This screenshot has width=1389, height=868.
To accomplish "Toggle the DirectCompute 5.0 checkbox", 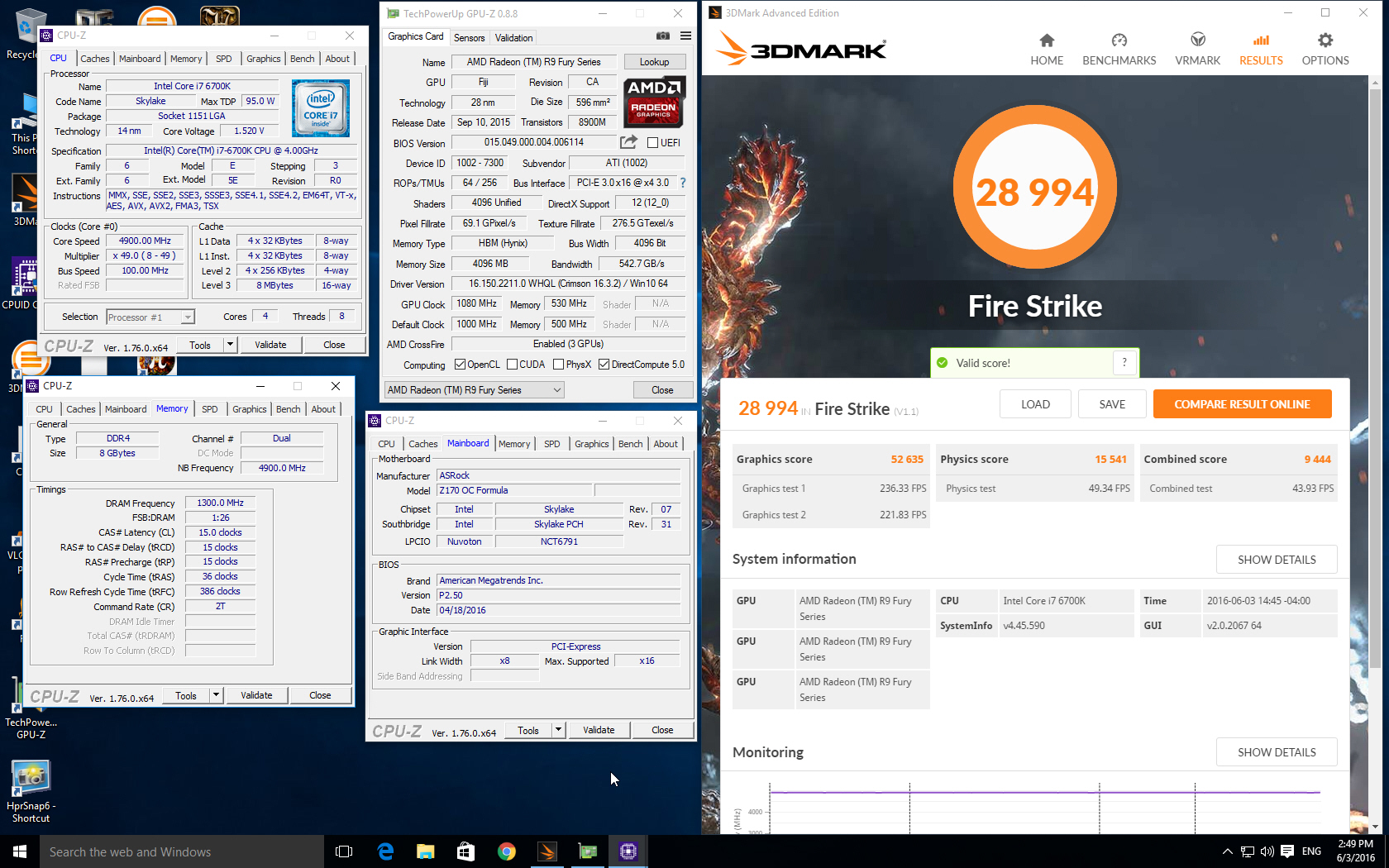I will [604, 365].
